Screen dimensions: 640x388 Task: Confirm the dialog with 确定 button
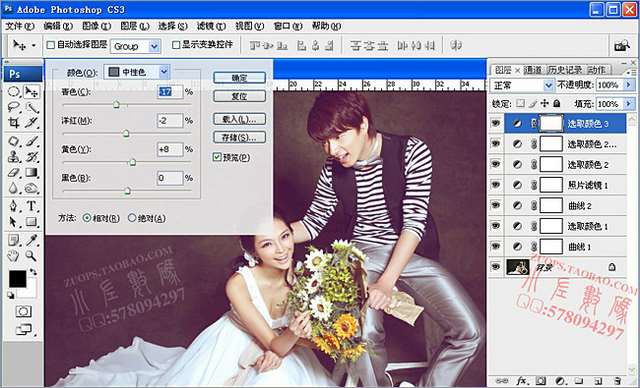240,78
